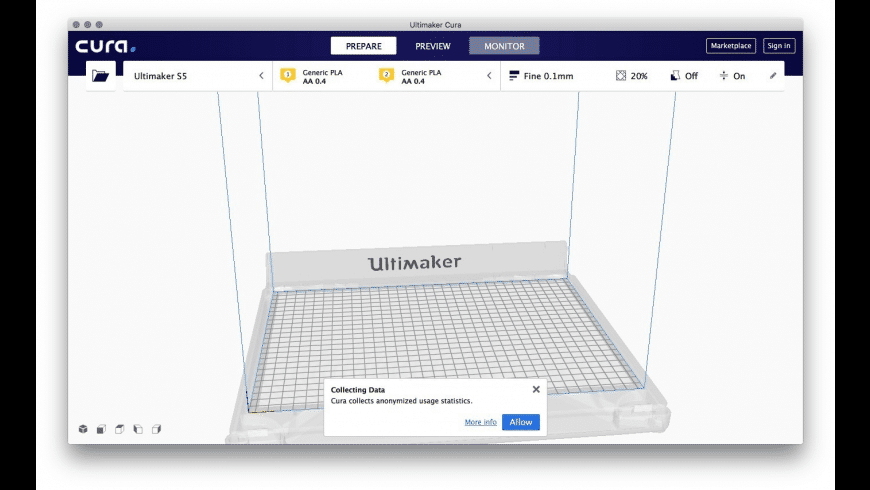Switch to the MONITOR stage
The height and width of the screenshot is (490, 870).
click(504, 46)
